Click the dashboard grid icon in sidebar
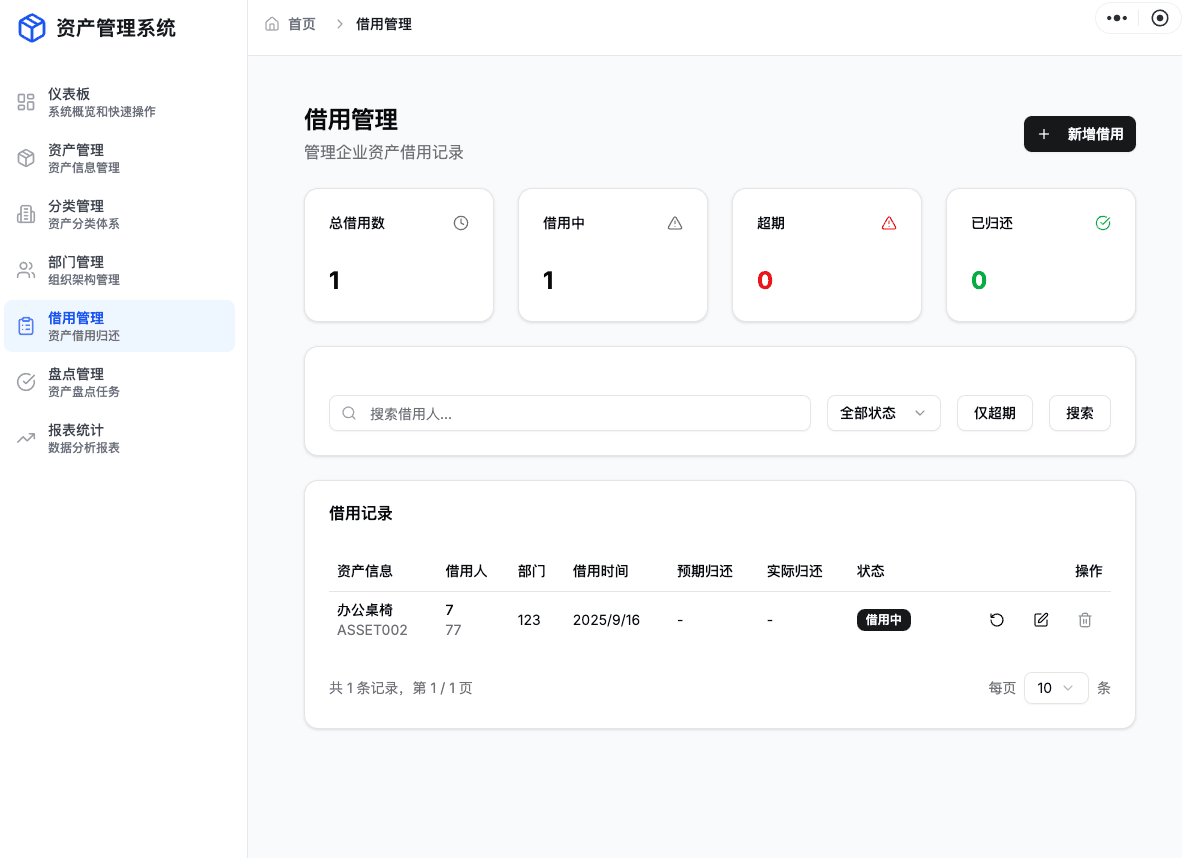 pos(26,102)
